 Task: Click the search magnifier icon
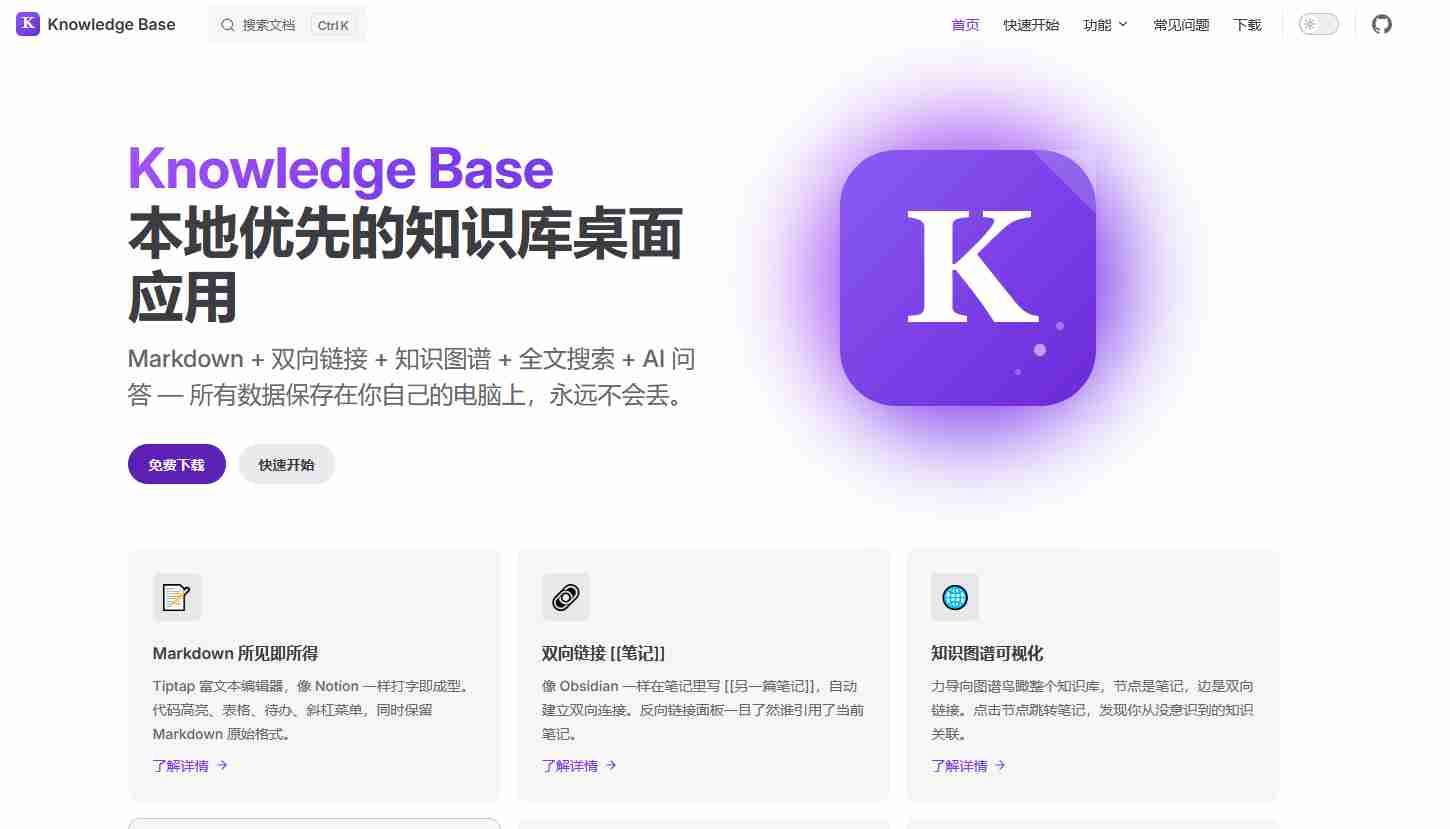click(x=228, y=25)
